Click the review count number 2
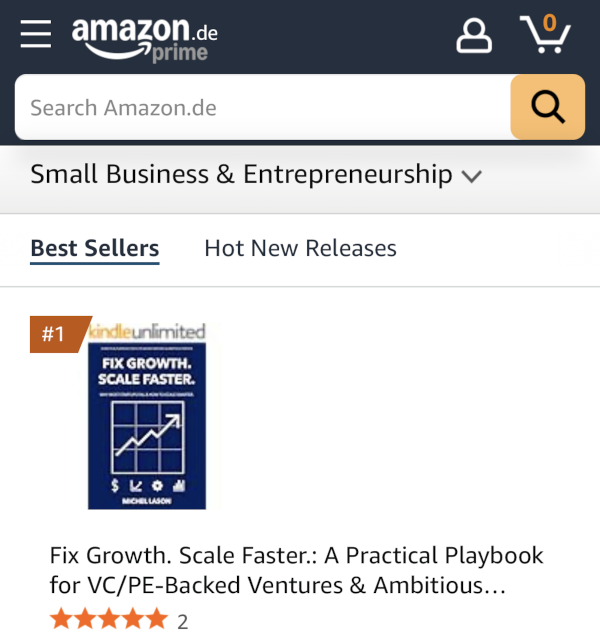This screenshot has height=639, width=600. coord(182,621)
